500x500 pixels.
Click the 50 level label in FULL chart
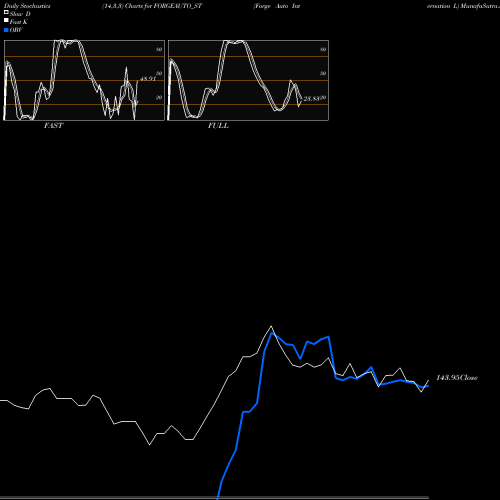[x=323, y=73]
